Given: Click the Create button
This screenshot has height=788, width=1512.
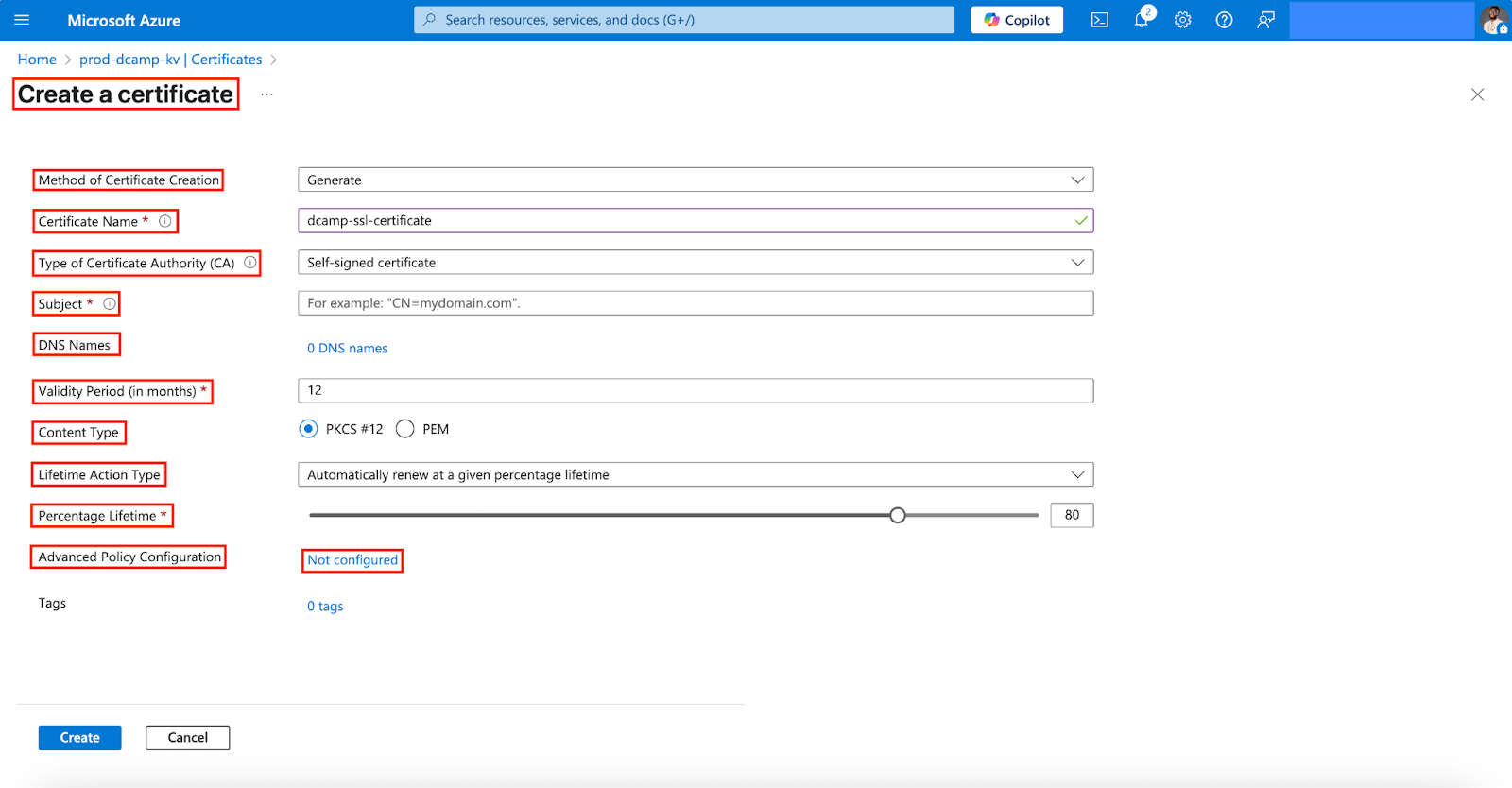Looking at the screenshot, I should click(x=80, y=738).
